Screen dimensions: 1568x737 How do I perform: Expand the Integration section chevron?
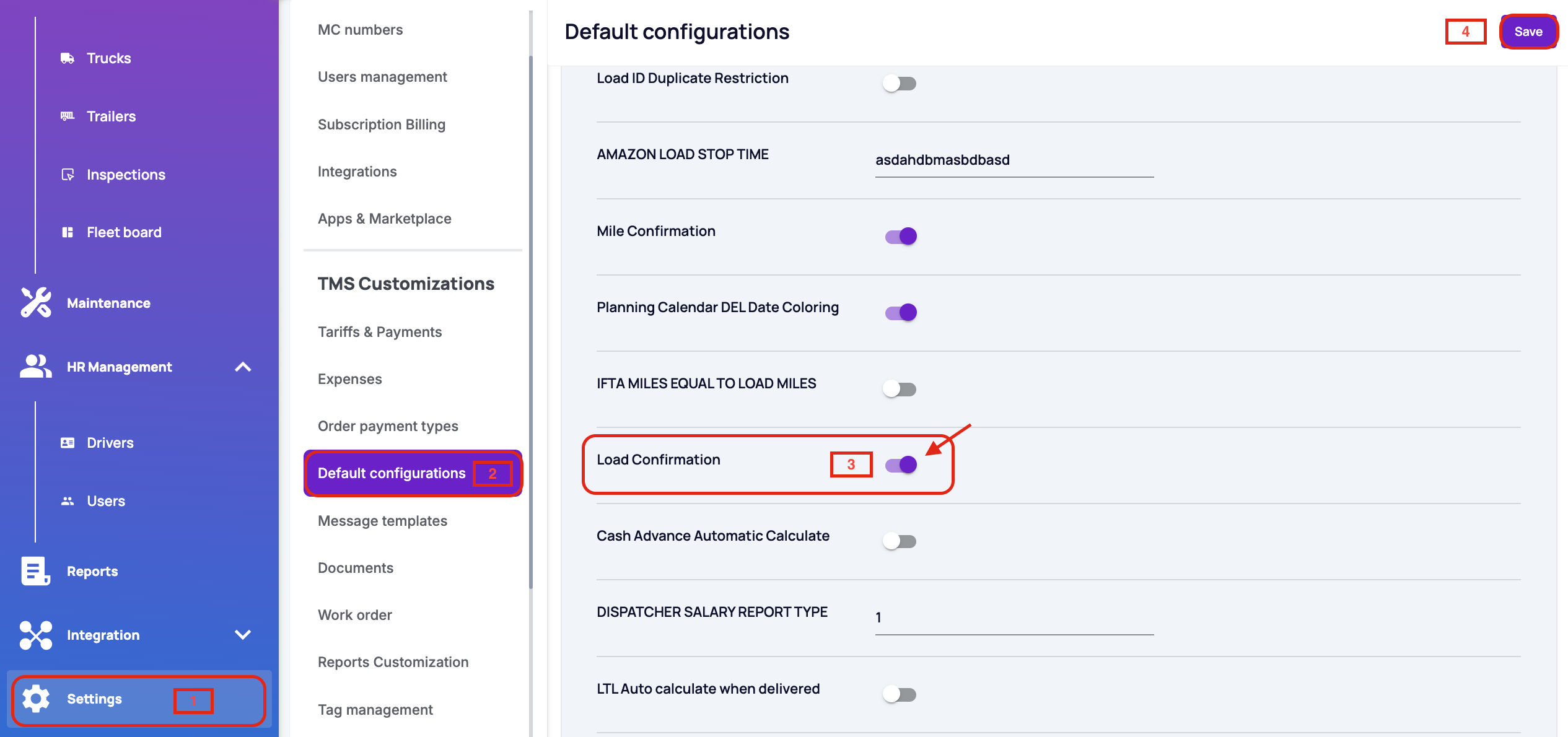coord(243,635)
